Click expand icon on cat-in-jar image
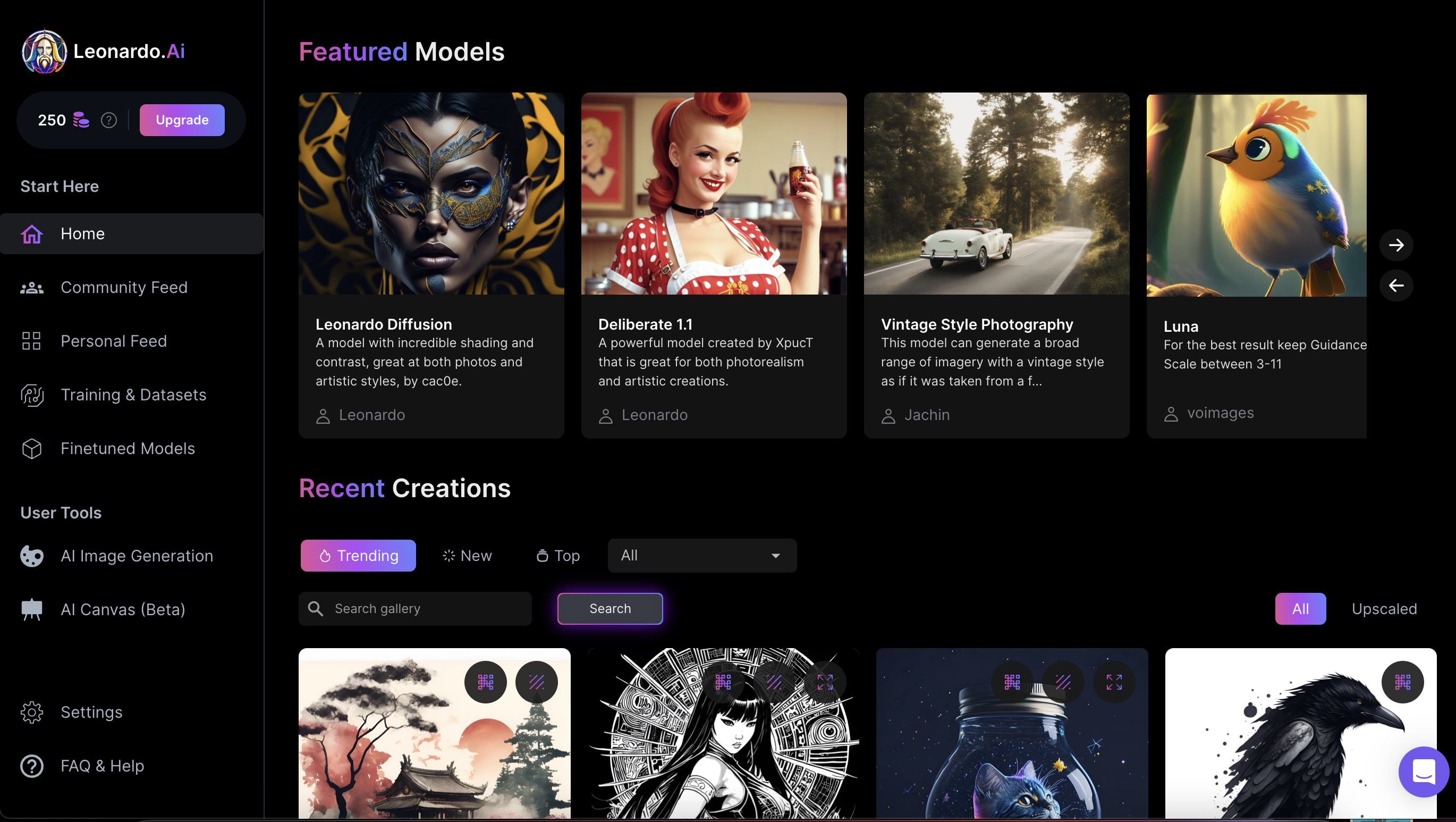 (x=1113, y=682)
